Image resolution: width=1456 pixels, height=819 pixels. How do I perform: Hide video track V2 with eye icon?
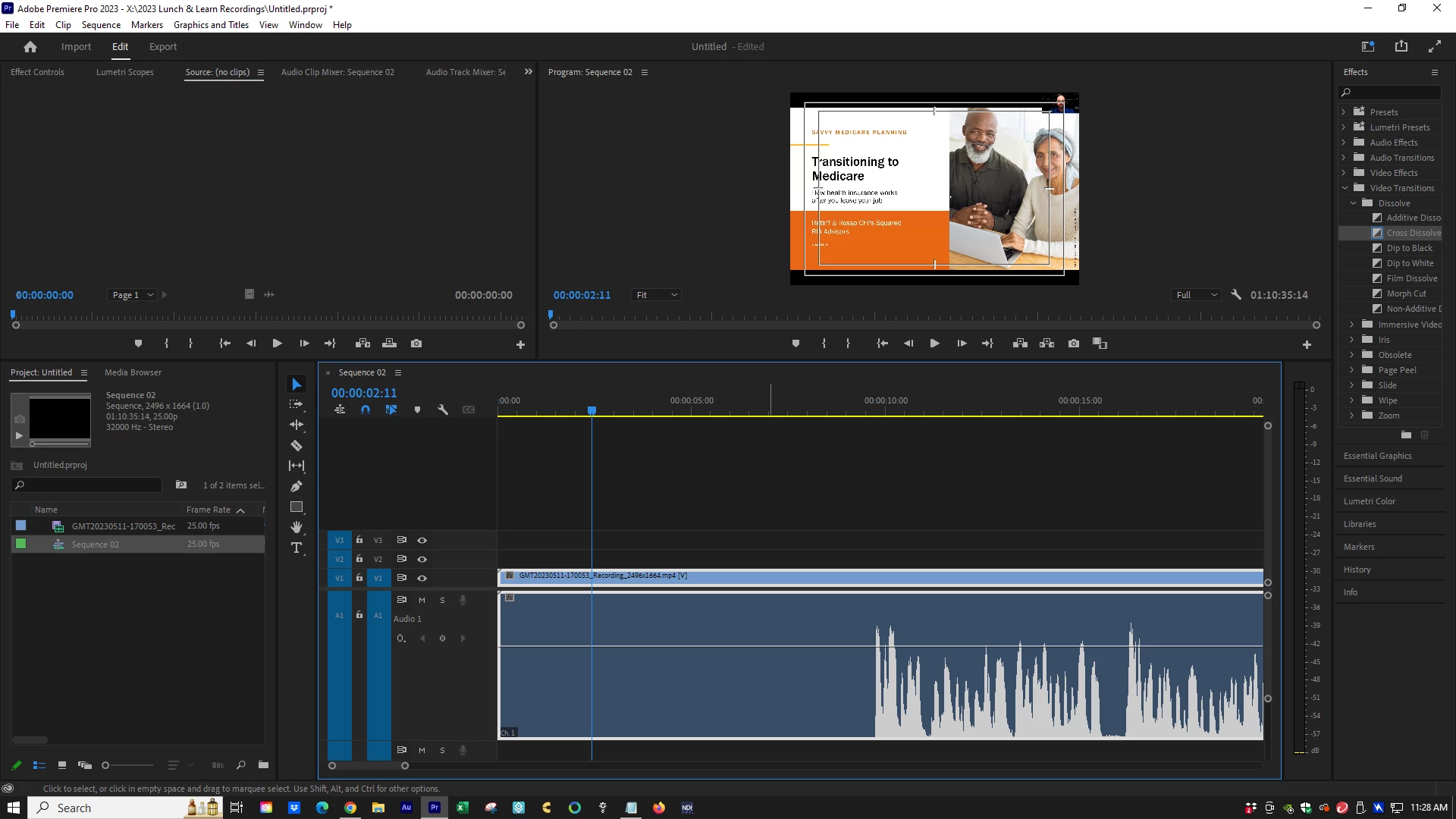pos(422,560)
